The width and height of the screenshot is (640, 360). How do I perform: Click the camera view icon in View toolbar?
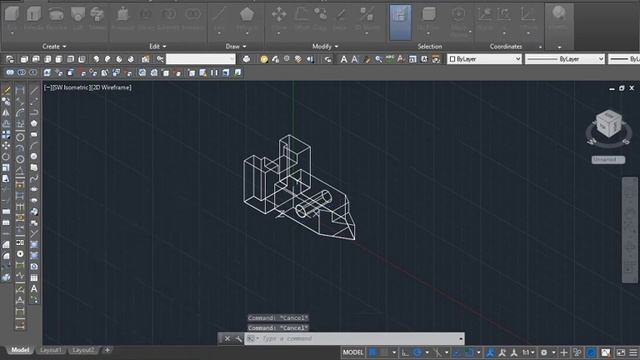[145, 59]
